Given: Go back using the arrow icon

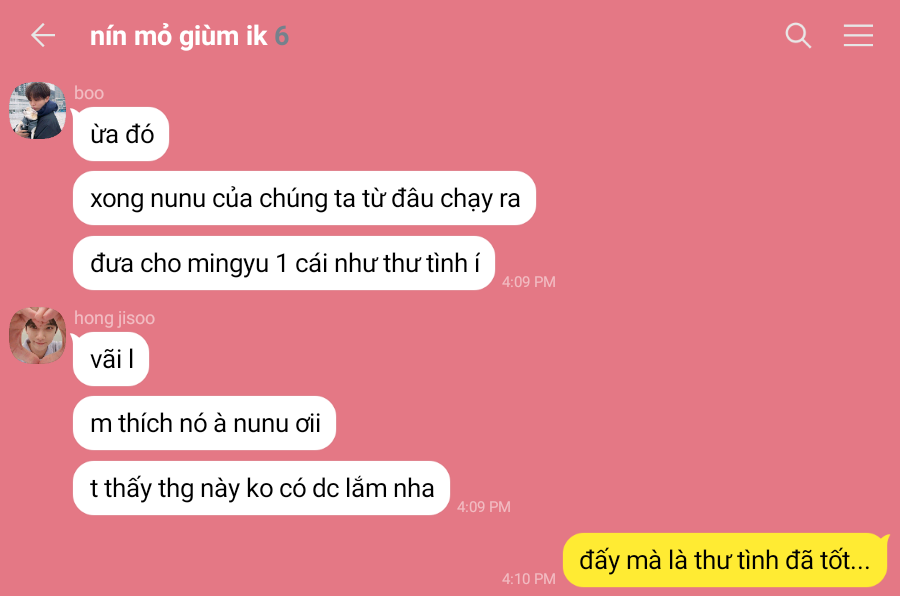Looking at the screenshot, I should (43, 36).
